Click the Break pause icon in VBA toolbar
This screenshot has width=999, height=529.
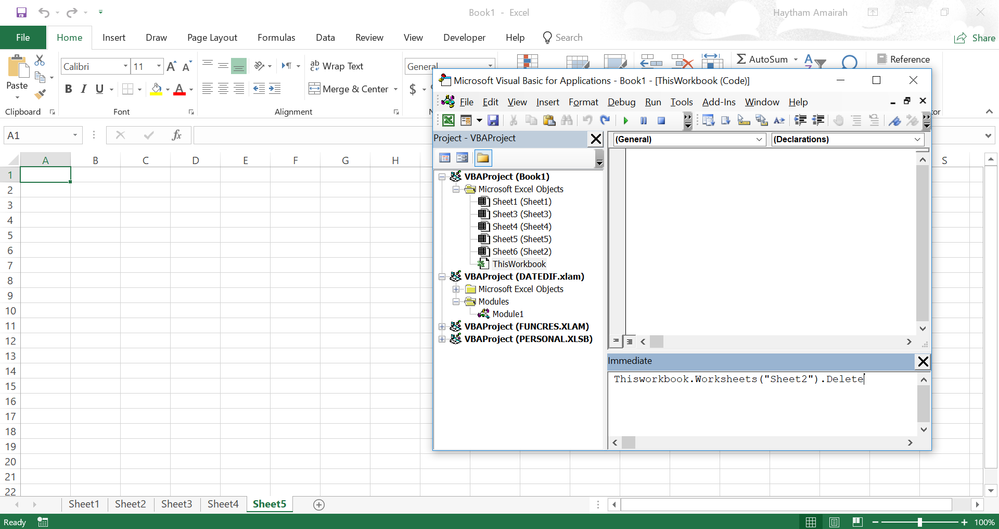point(643,120)
